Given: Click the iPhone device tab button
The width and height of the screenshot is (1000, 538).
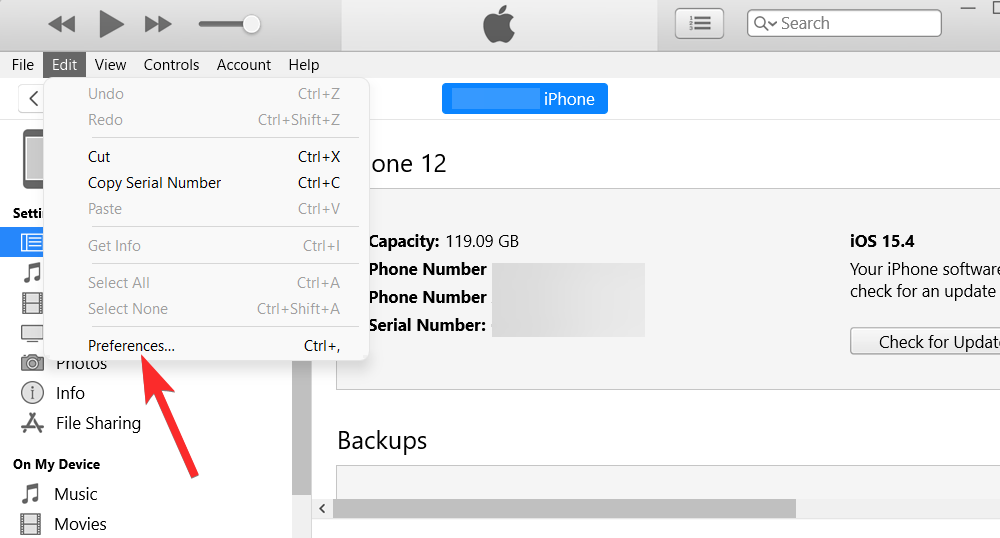Looking at the screenshot, I should point(524,99).
